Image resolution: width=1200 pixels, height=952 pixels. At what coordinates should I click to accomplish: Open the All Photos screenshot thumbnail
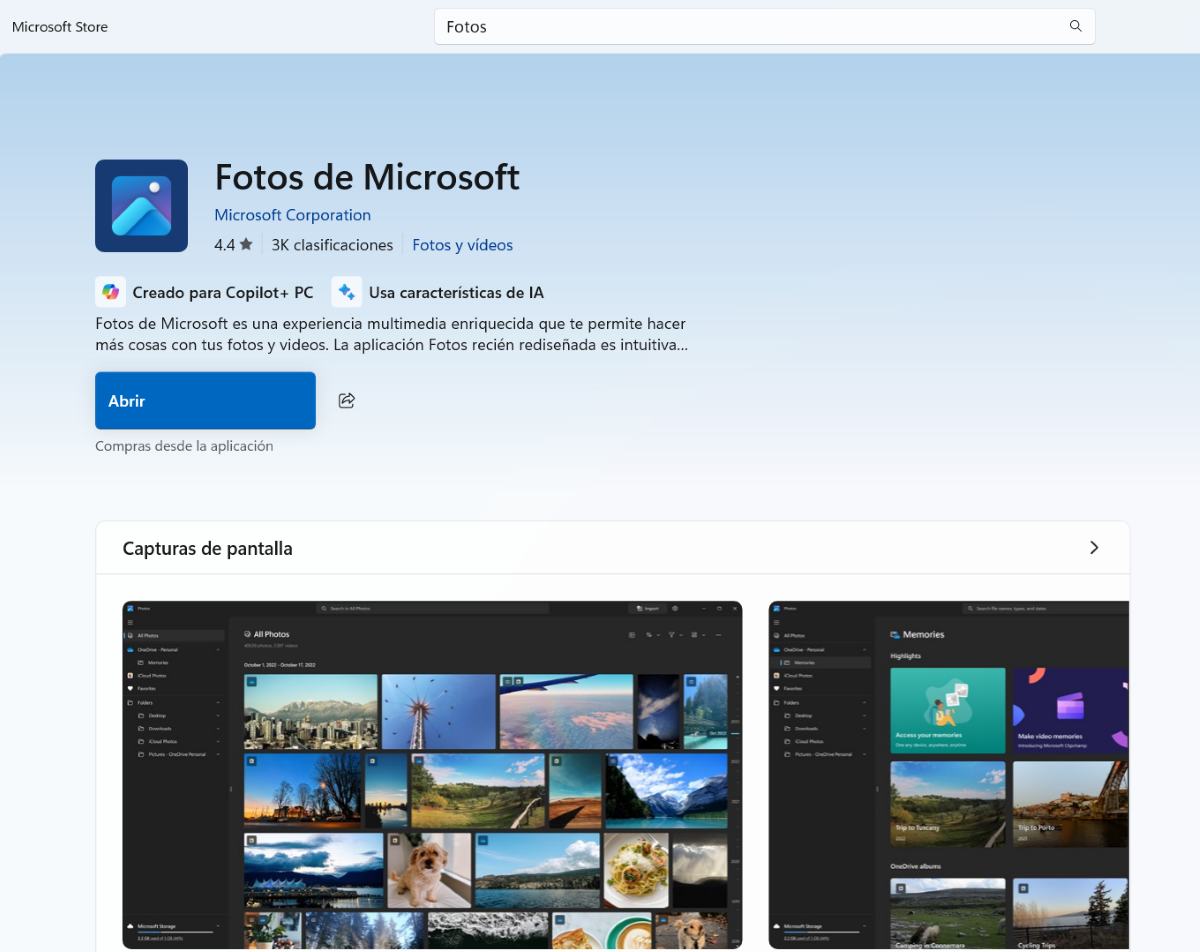coord(432,774)
